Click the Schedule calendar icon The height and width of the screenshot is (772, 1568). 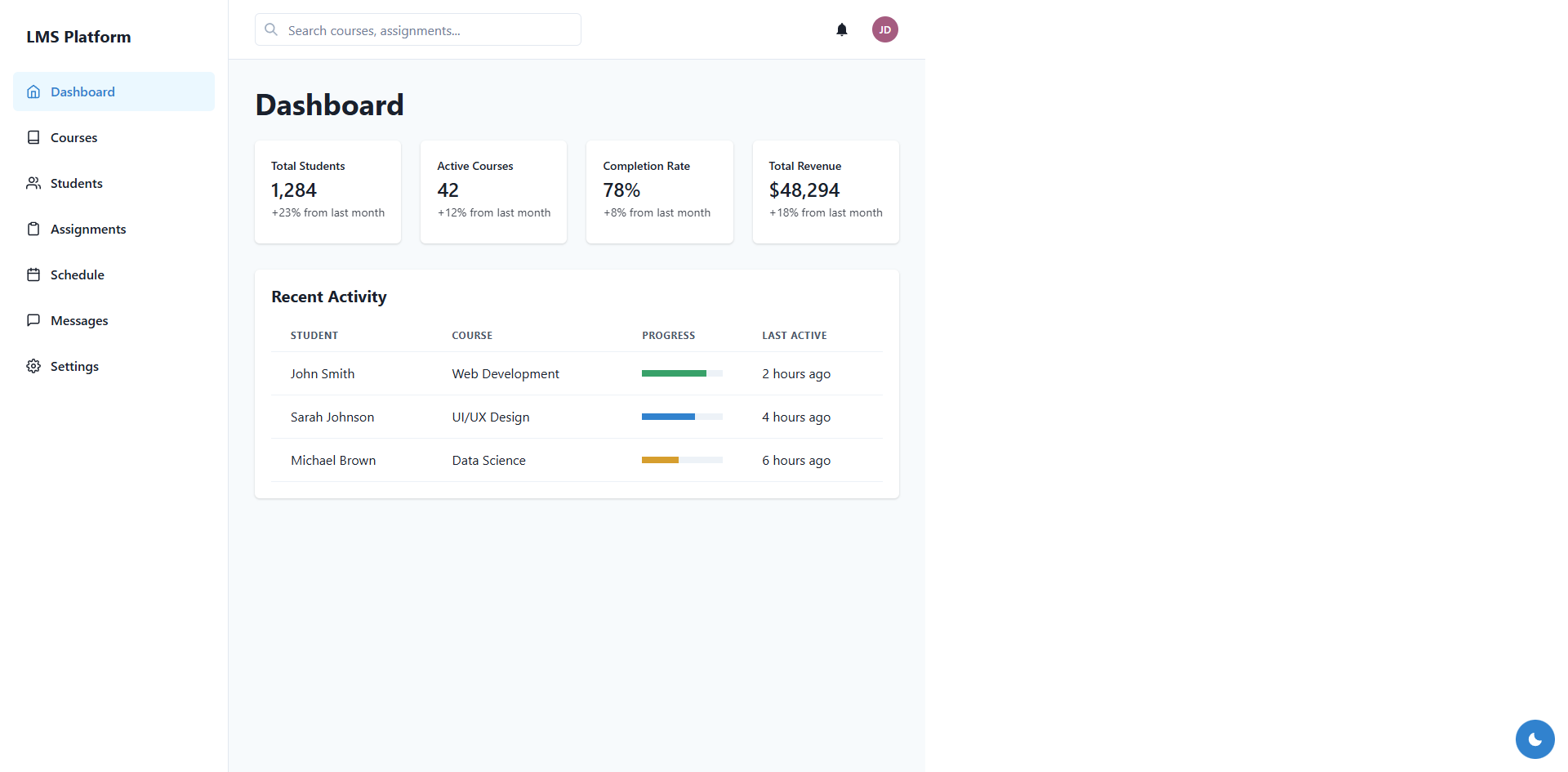point(33,274)
